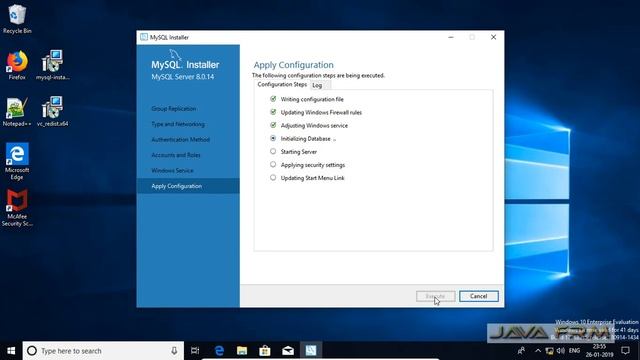Click the Starting Server text
The height and width of the screenshot is (360, 640).
pyautogui.click(x=299, y=152)
